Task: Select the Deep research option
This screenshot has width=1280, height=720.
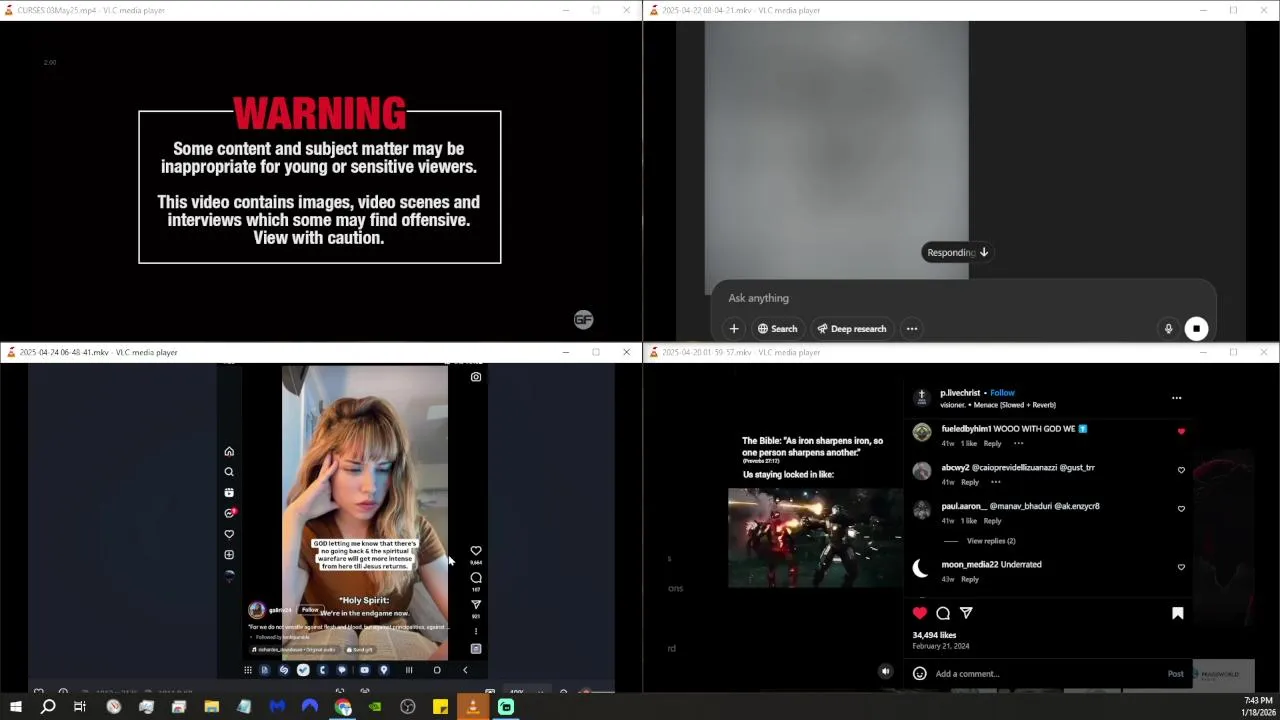Action: click(x=852, y=329)
